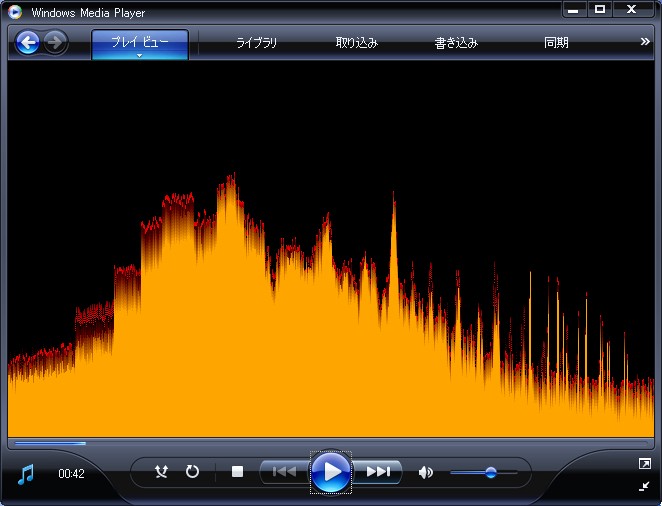Click the Windows Media Player title icon
This screenshot has width=662, height=506.
click(x=15, y=12)
